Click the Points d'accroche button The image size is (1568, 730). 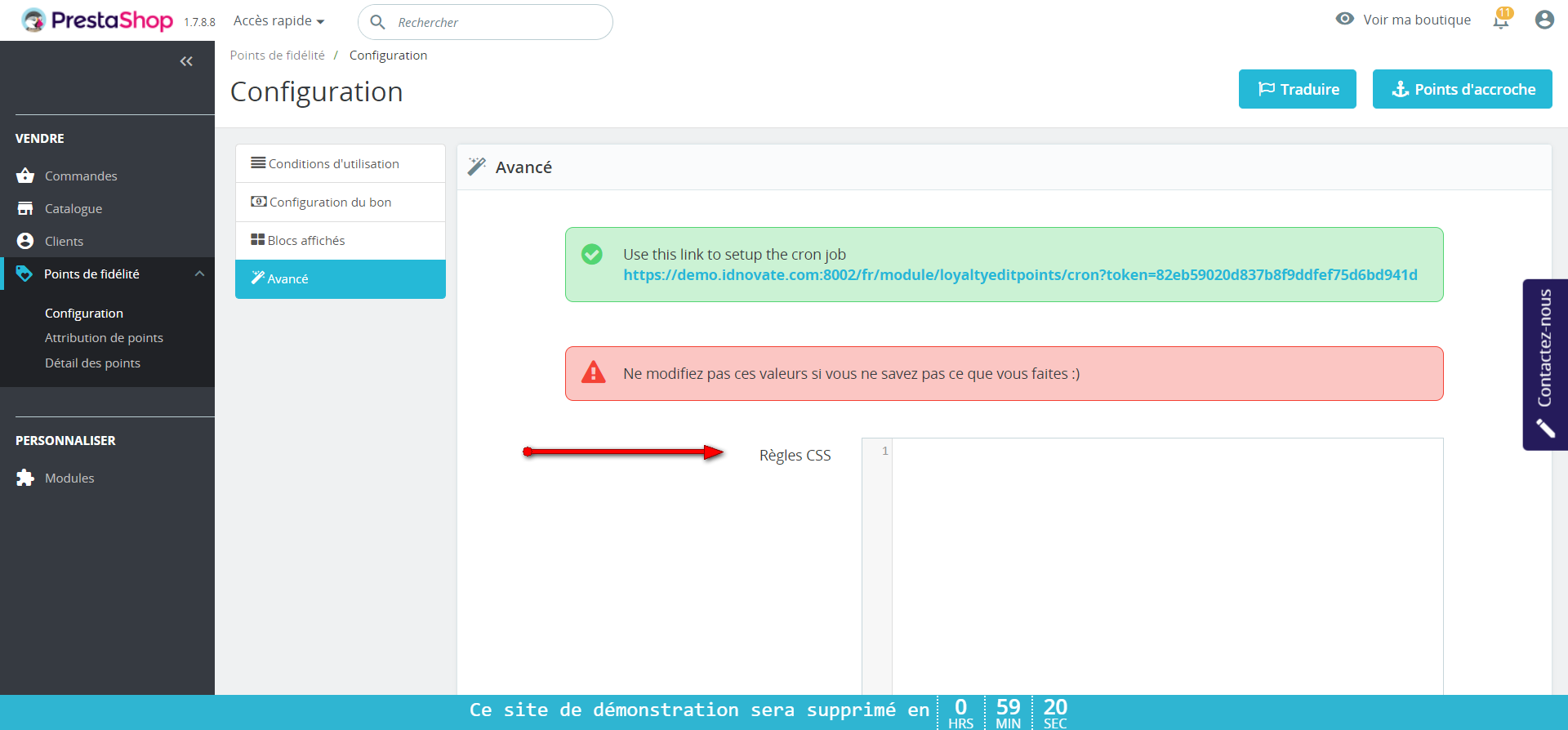click(x=1462, y=89)
